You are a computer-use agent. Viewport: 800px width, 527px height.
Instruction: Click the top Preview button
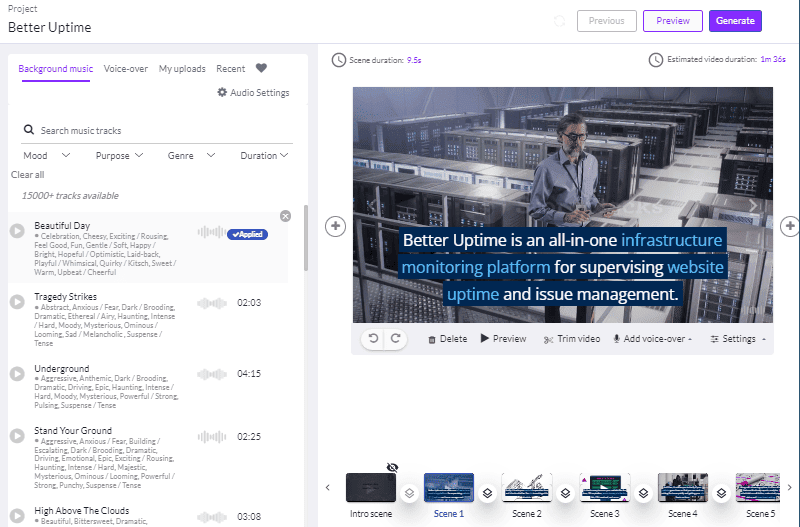point(672,21)
